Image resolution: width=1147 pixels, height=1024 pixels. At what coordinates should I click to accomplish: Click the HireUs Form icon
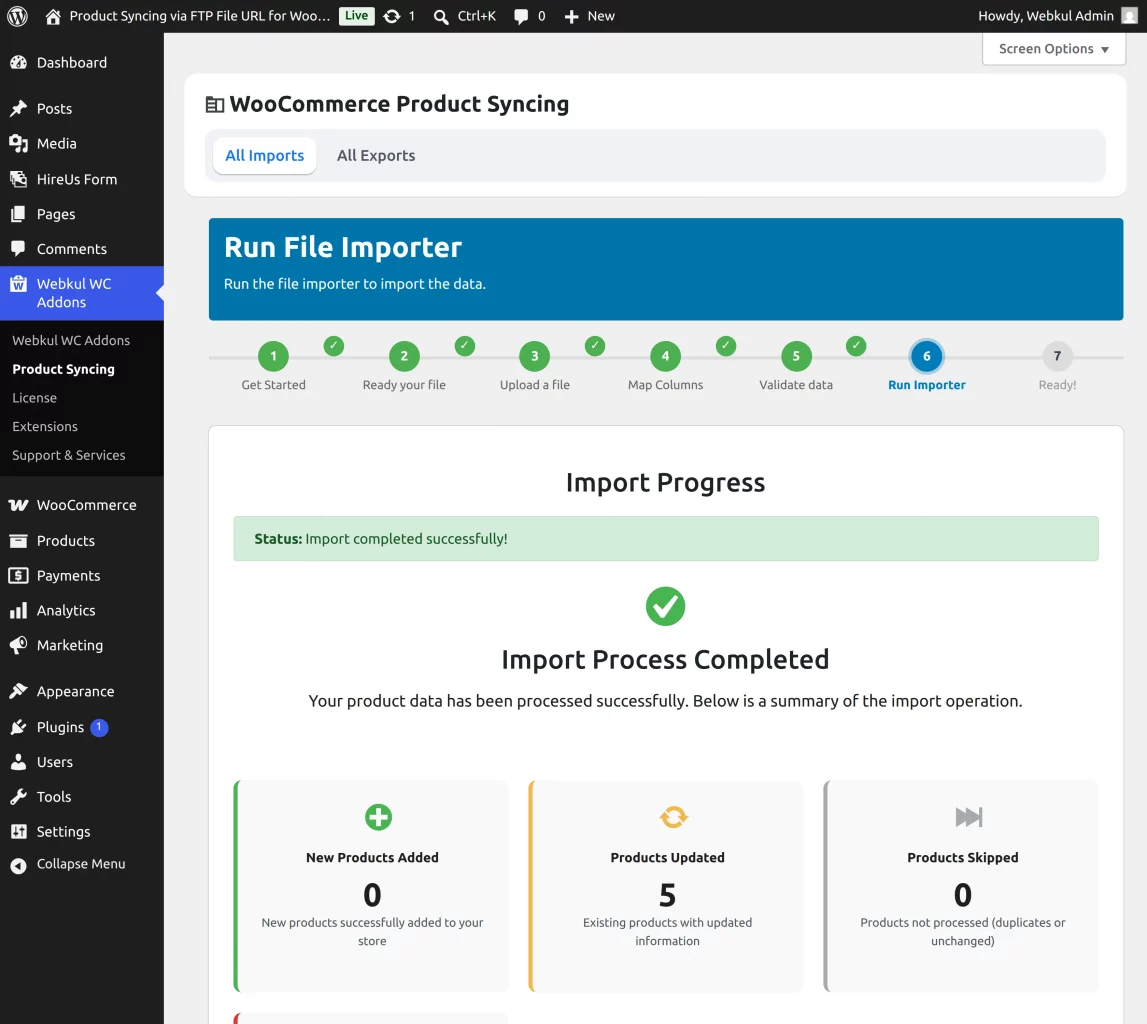18,179
